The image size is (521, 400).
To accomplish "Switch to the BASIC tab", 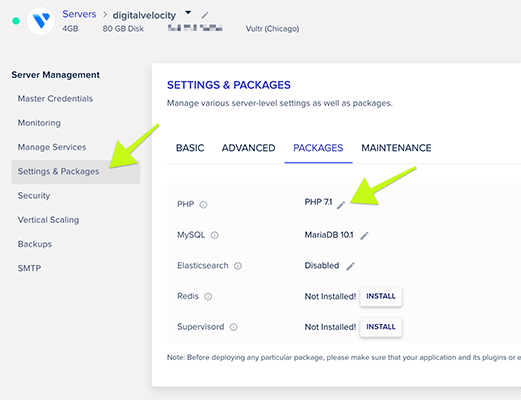I will (x=190, y=148).
